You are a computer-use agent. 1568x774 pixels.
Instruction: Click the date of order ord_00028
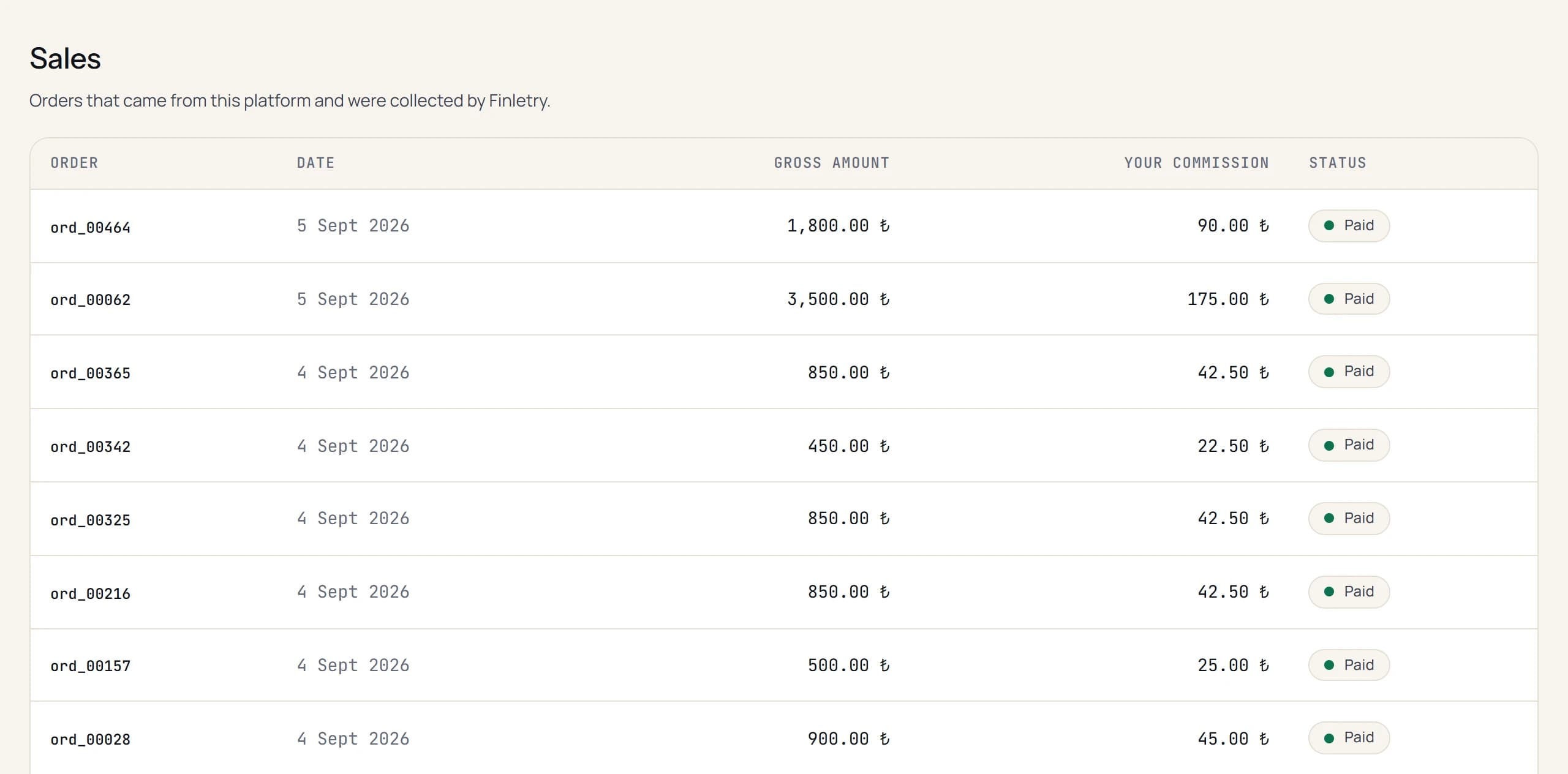pyautogui.click(x=353, y=738)
